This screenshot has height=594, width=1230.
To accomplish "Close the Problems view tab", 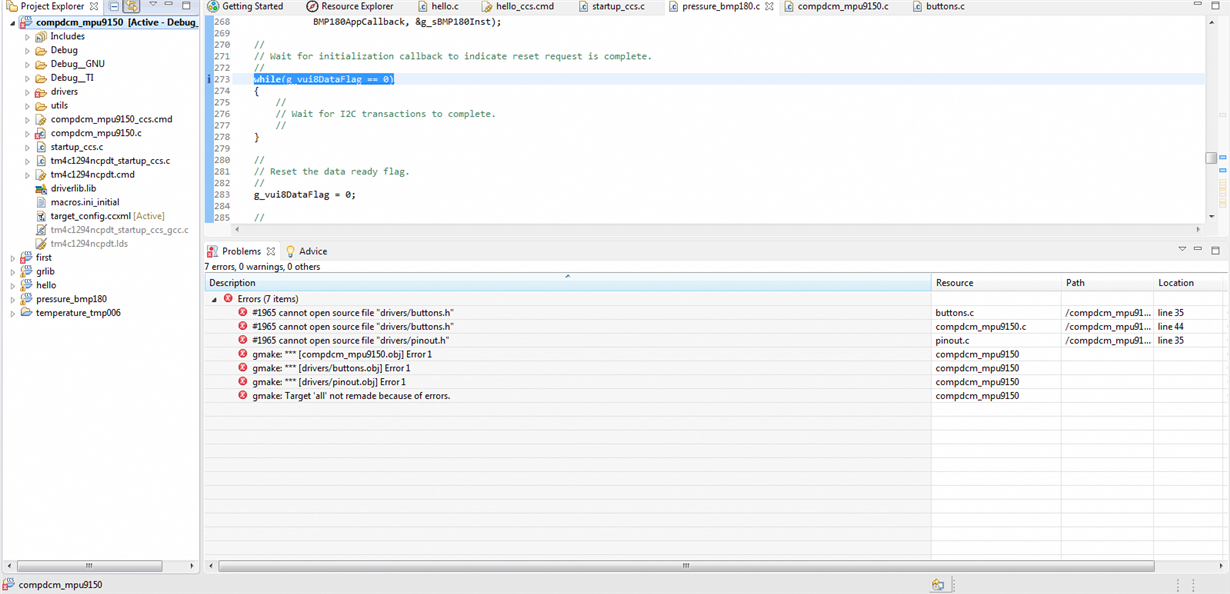I will (x=270, y=251).
